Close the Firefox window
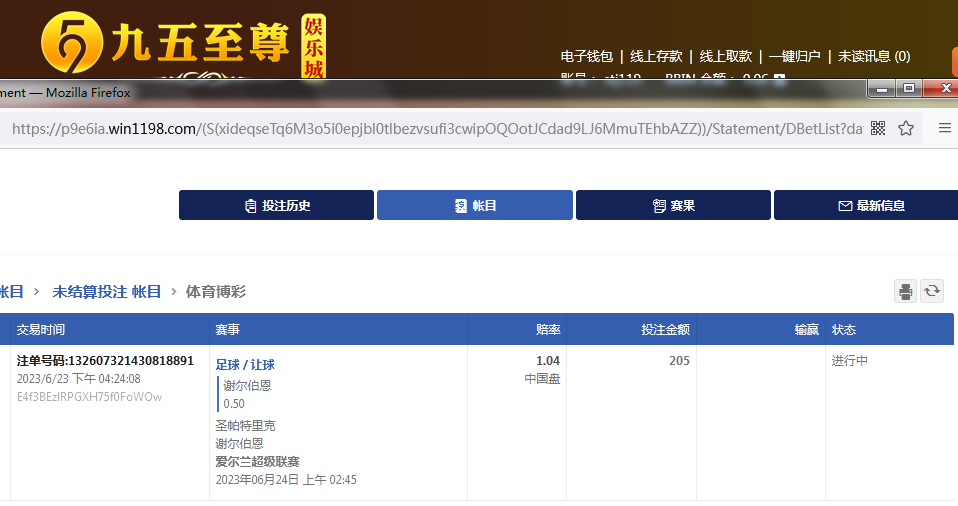The image size is (958, 506). [x=943, y=89]
